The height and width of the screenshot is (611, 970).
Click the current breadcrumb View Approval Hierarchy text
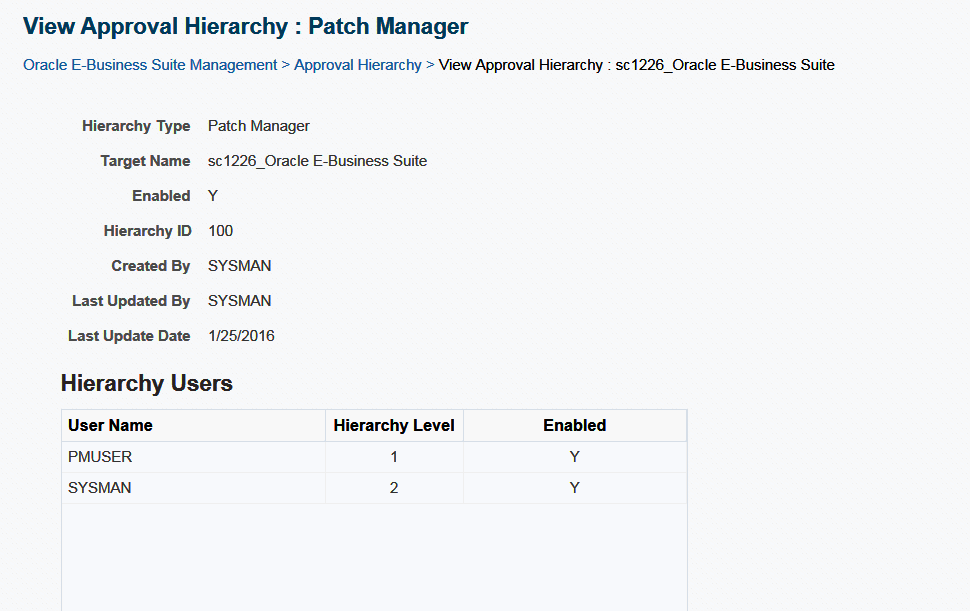pos(637,65)
